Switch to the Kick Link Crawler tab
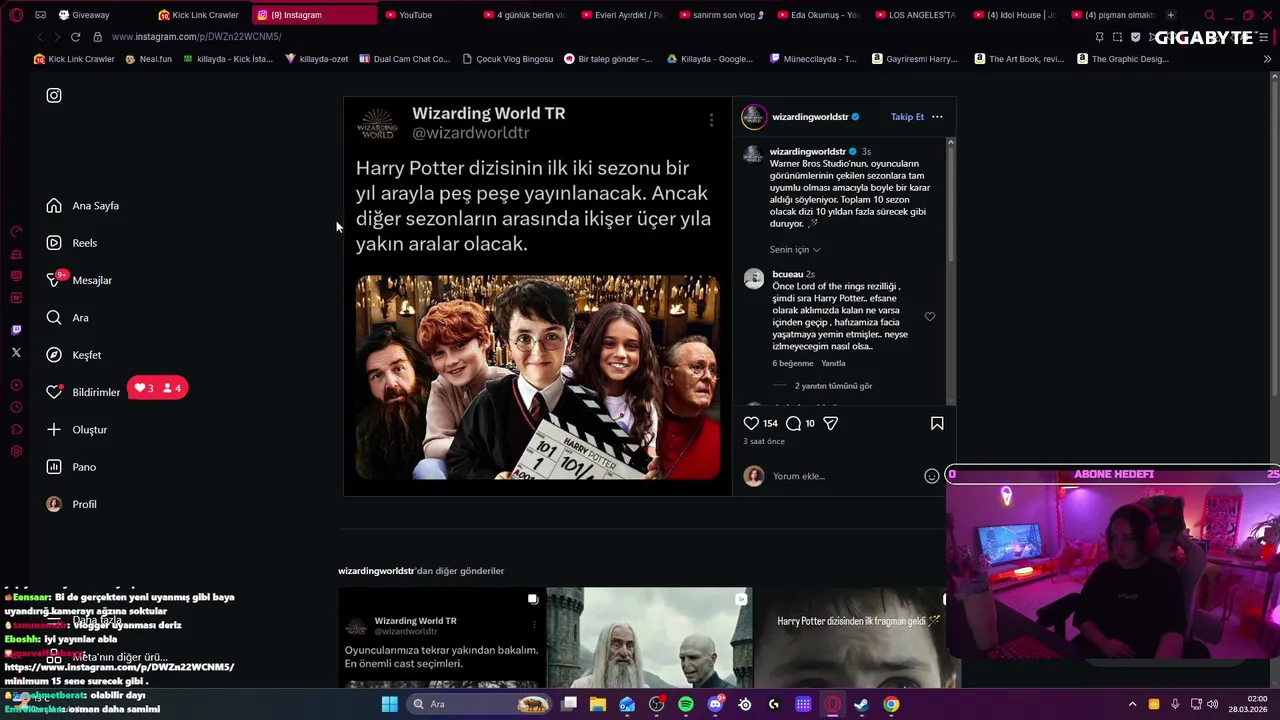Image resolution: width=1280 pixels, height=720 pixels. (198, 15)
